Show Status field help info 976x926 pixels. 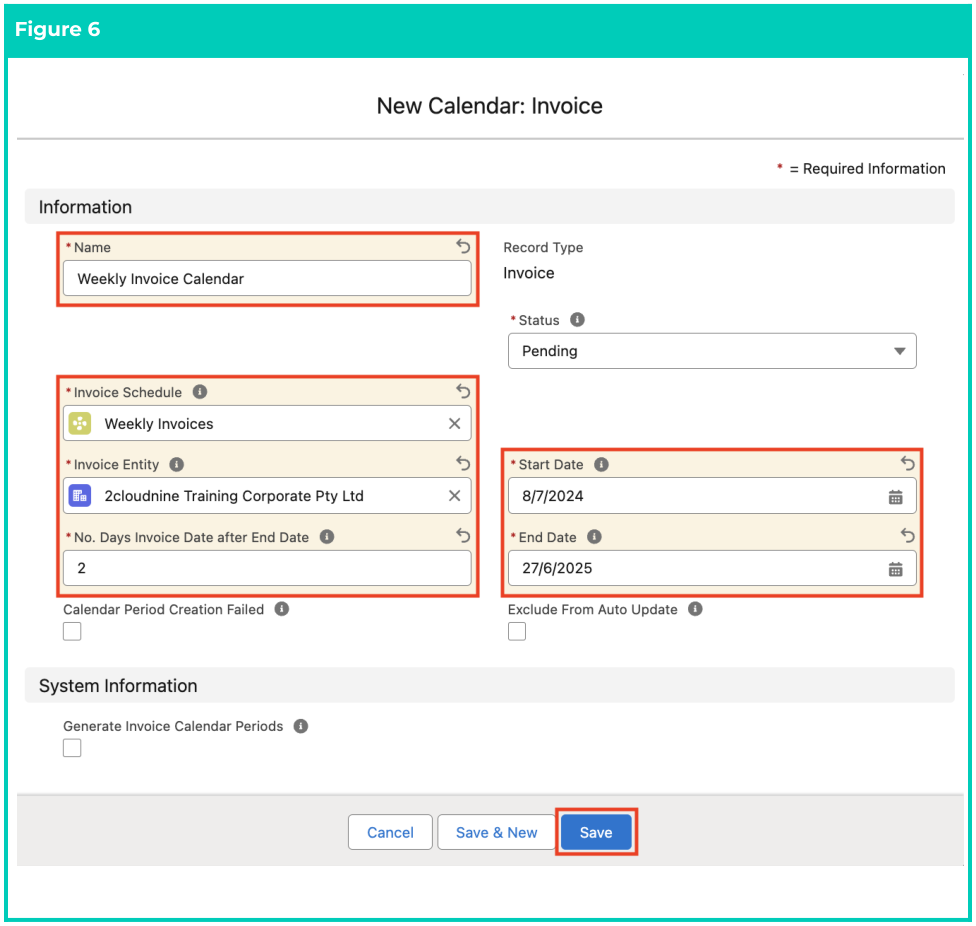click(x=578, y=320)
